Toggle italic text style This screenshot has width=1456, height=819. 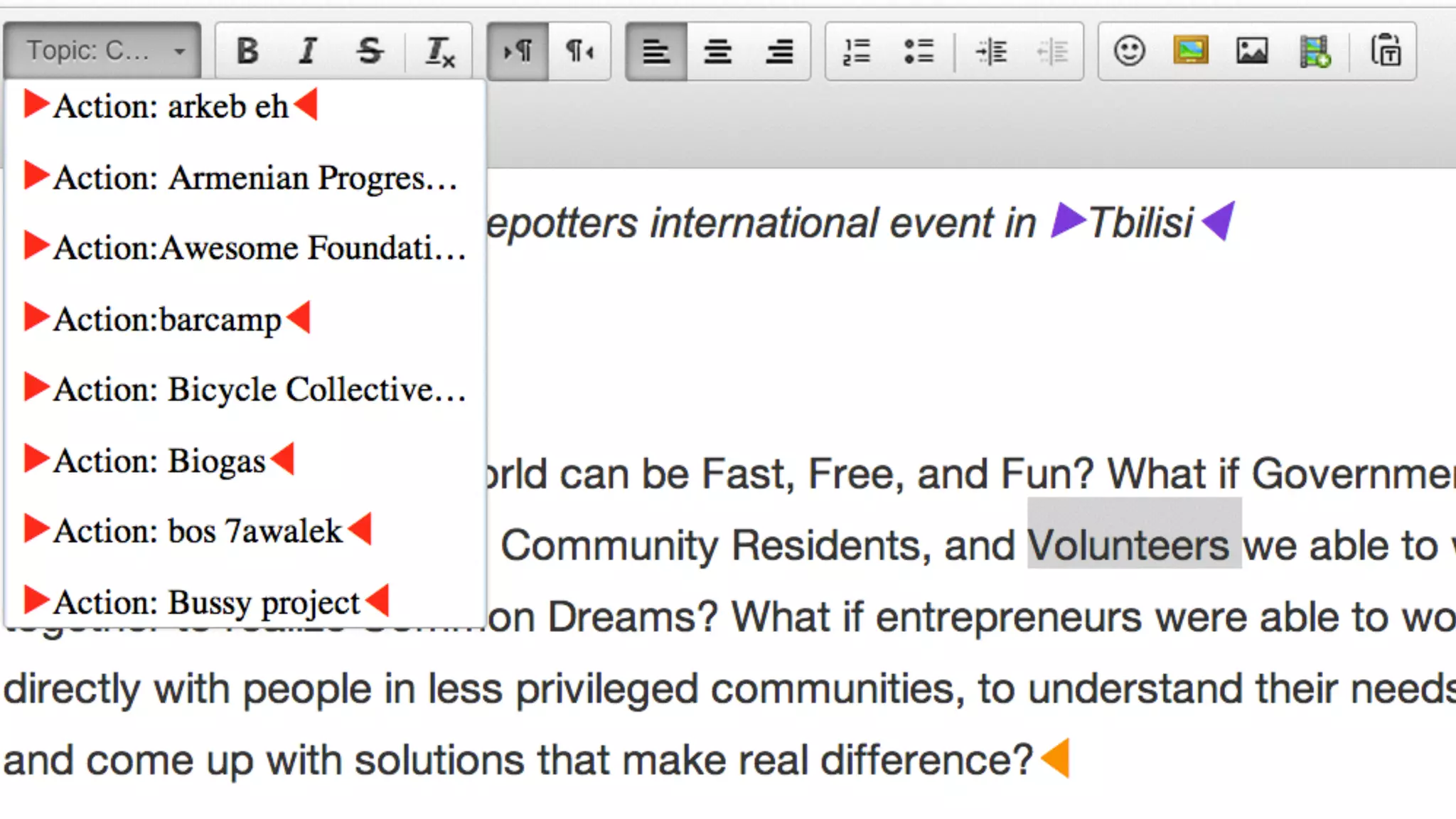(308, 51)
